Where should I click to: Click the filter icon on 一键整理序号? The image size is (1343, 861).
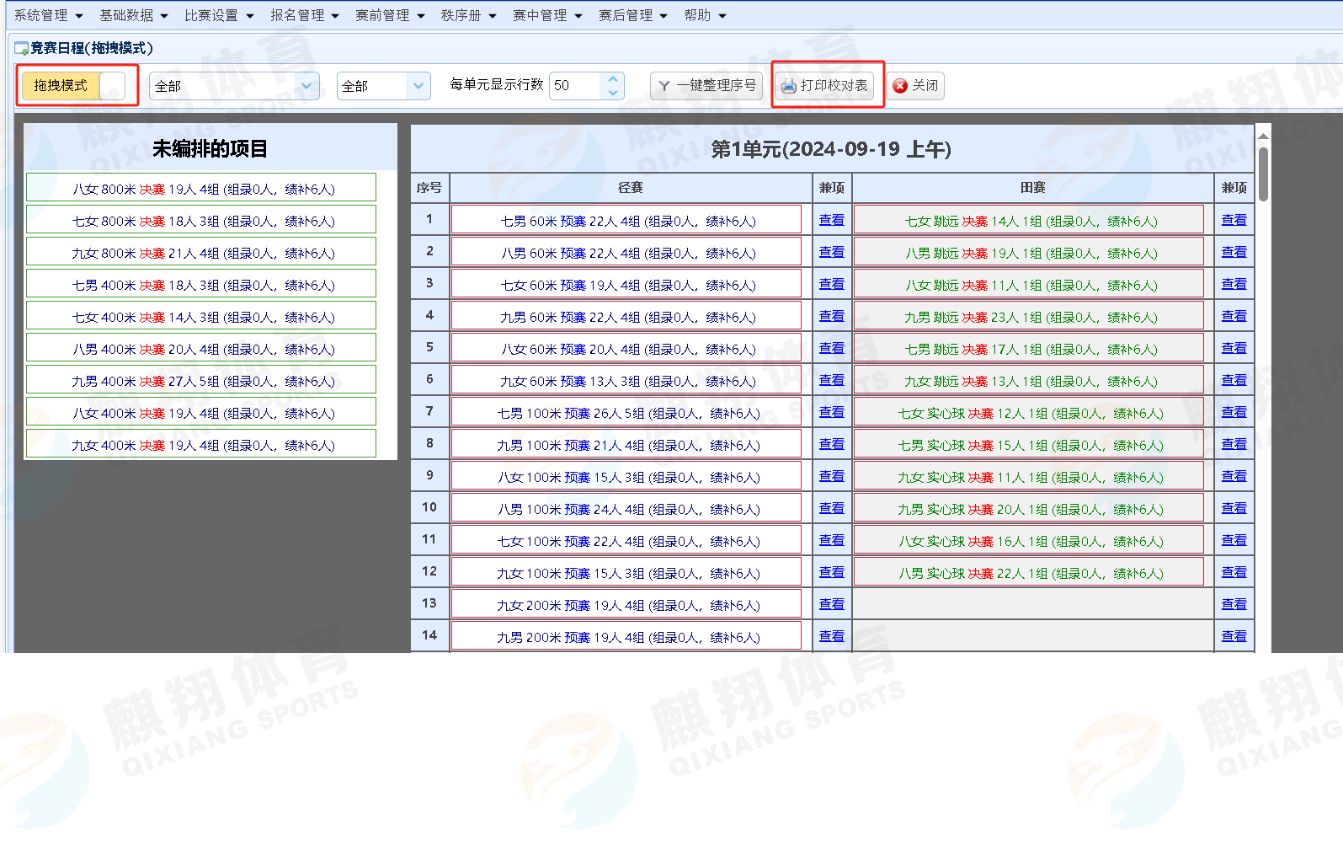[664, 86]
